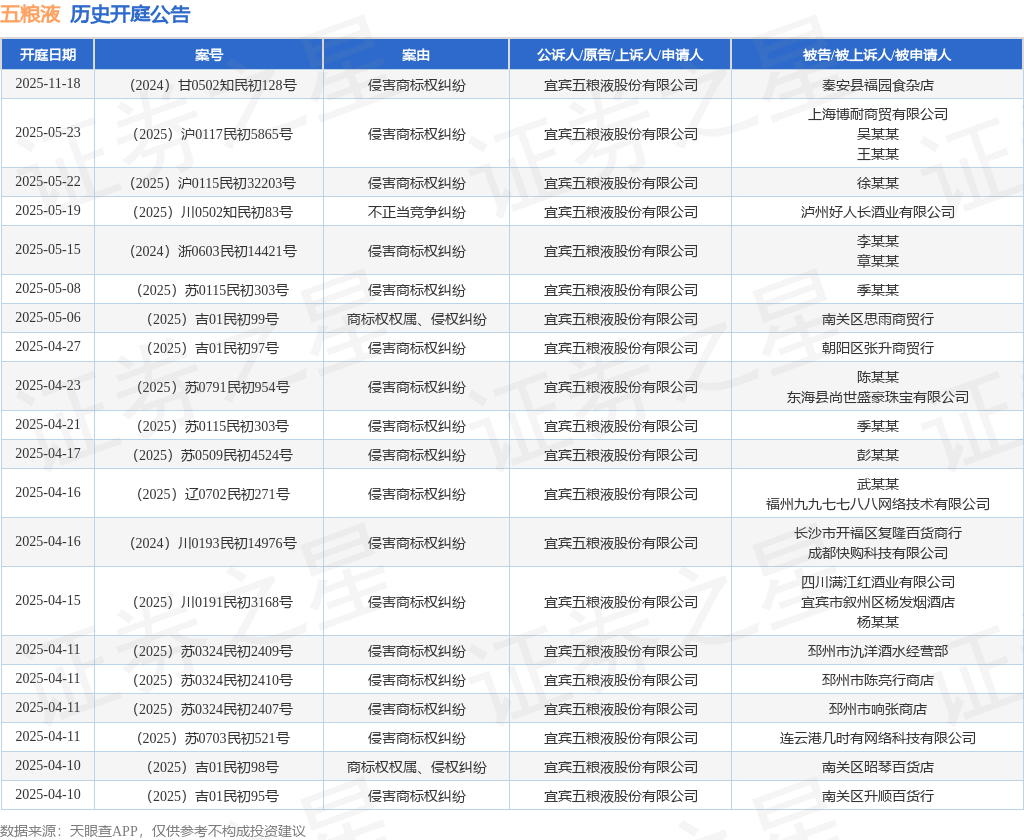Click defendant 李某某
Viewport: 1024px width, 840px height.
click(x=878, y=241)
